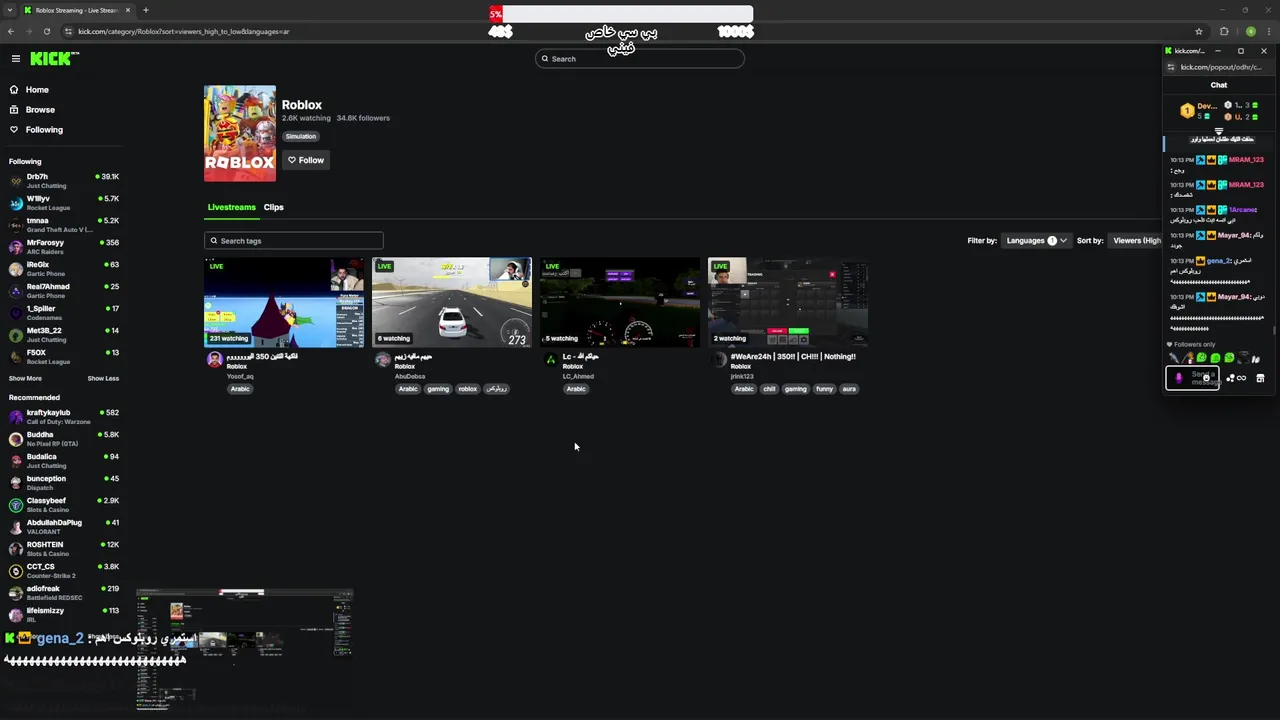
Task: Open chat shop icon in popout
Action: pos(1260,378)
